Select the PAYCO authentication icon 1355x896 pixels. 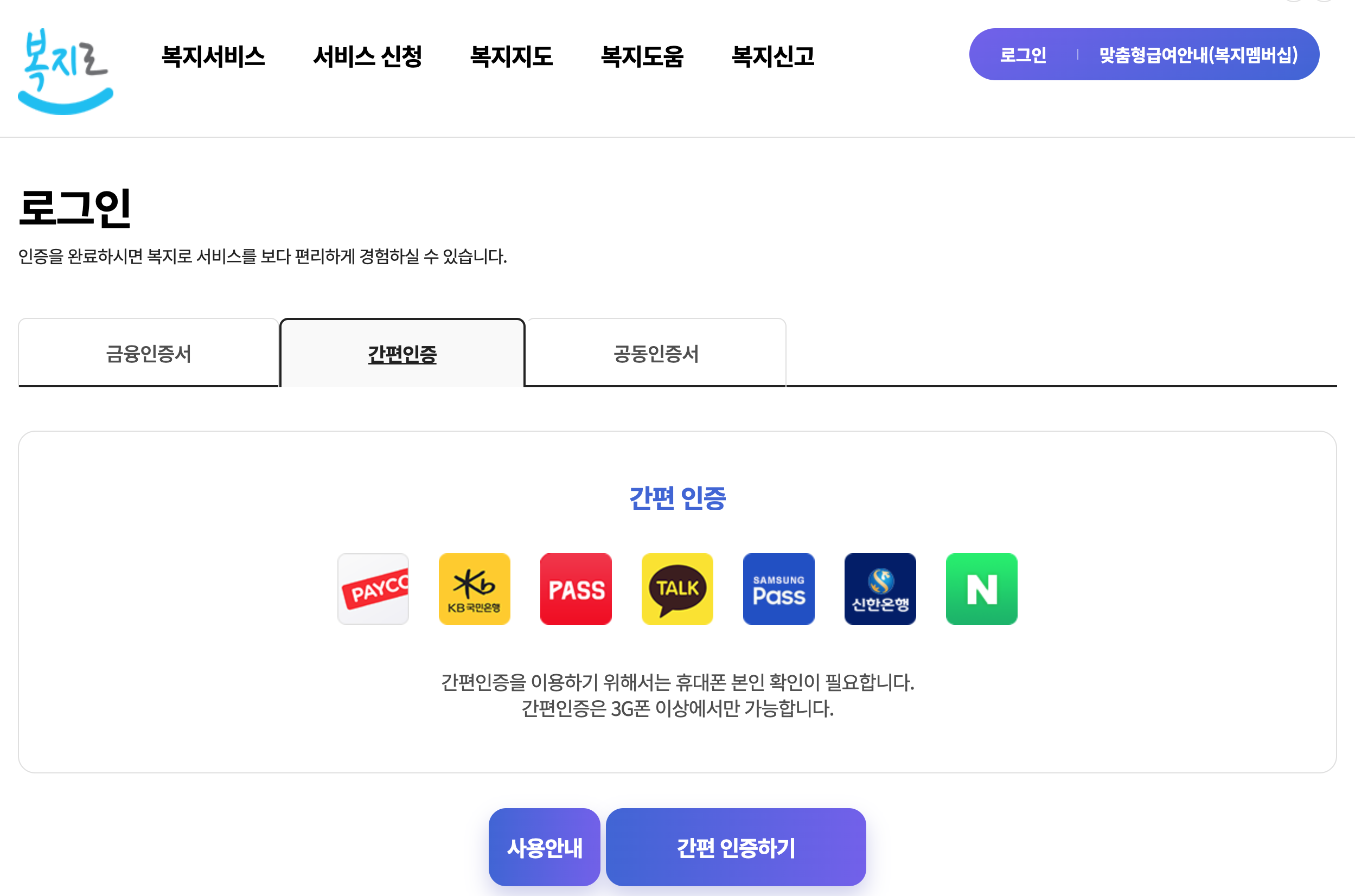click(373, 588)
